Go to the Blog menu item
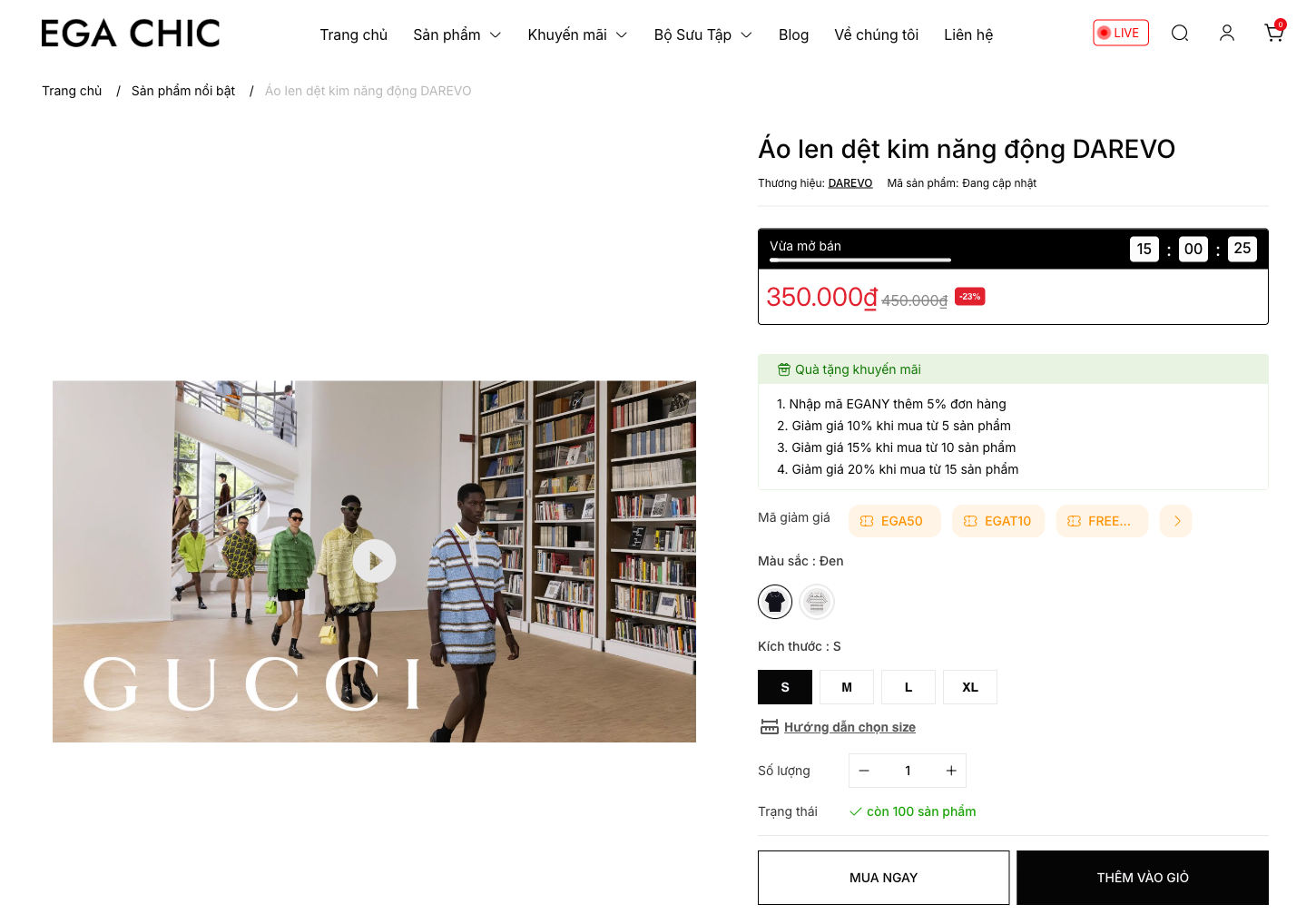 coord(793,34)
